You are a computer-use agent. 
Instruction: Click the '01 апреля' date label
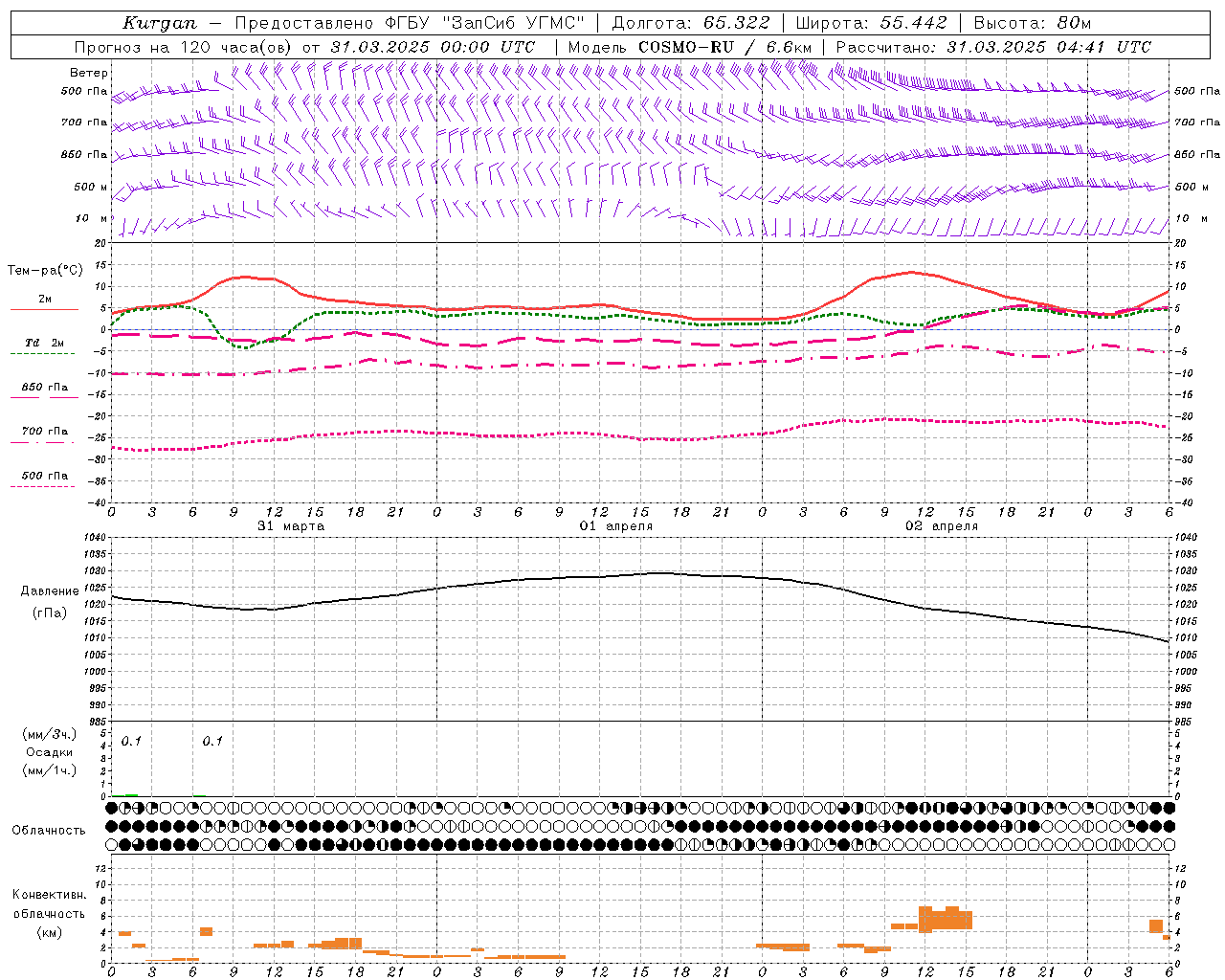click(x=616, y=526)
